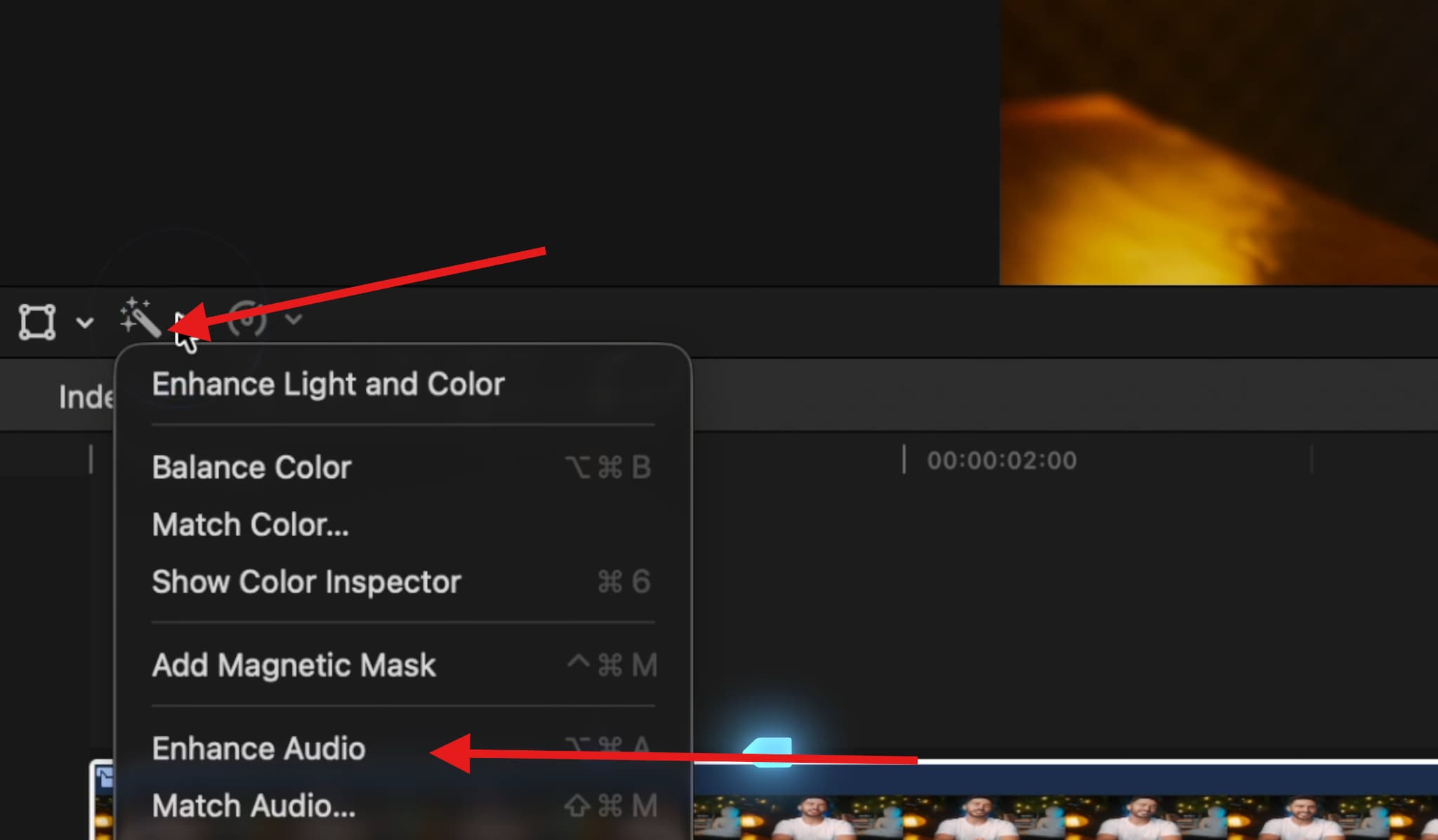This screenshot has width=1438, height=840.
Task: Open the Retime dropdown chevron
Action: tap(294, 321)
